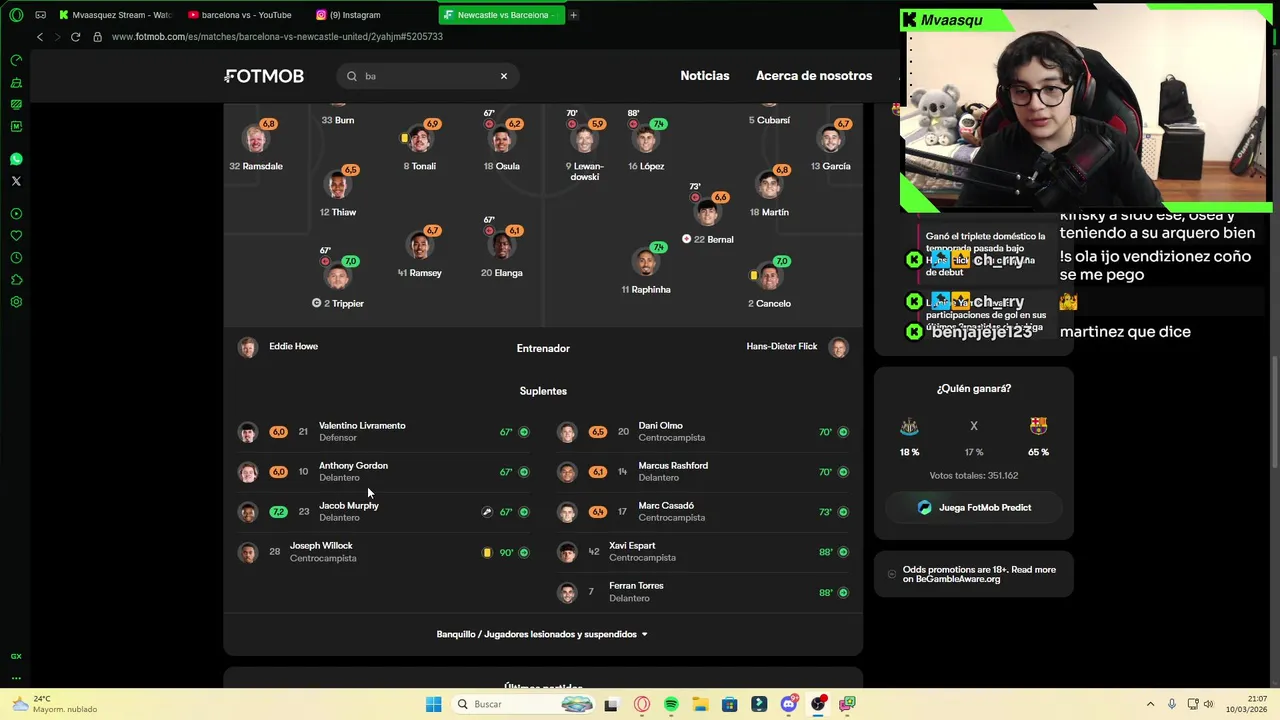Open browser settings gear in sidebar
1280x720 pixels.
click(x=16, y=302)
